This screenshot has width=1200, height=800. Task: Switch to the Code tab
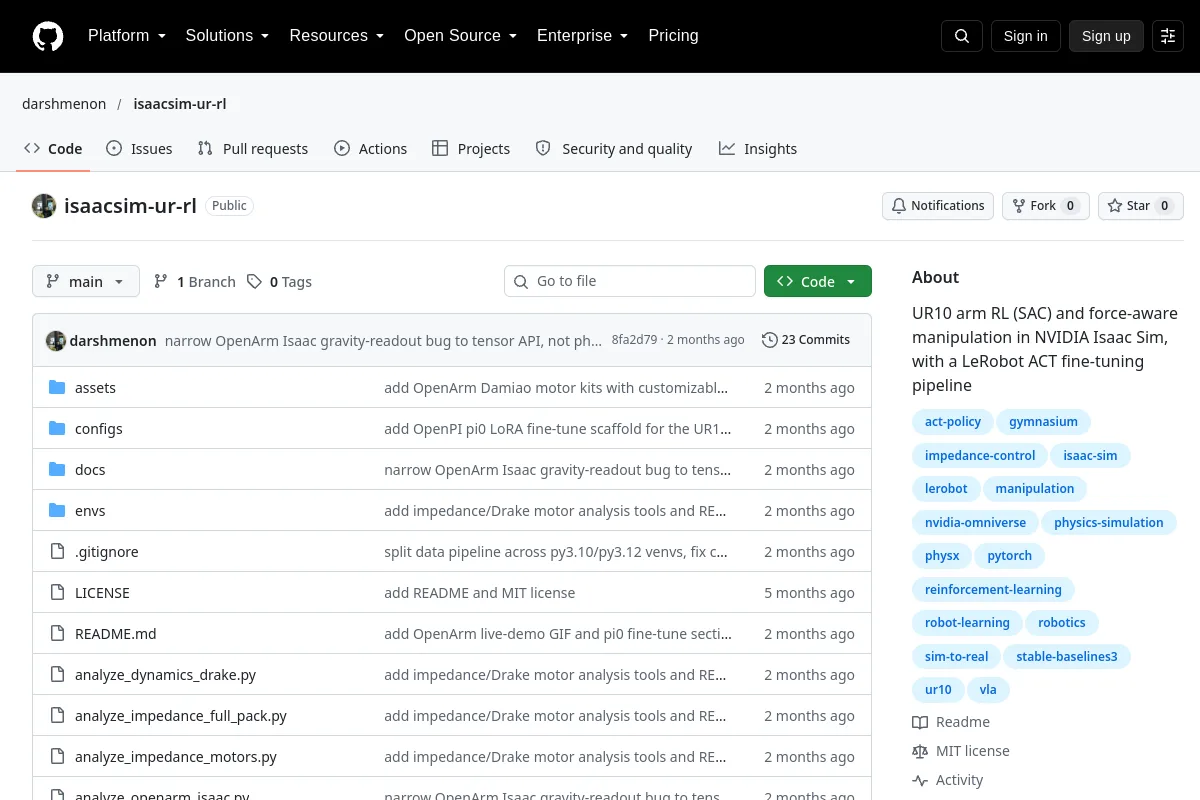coord(53,149)
